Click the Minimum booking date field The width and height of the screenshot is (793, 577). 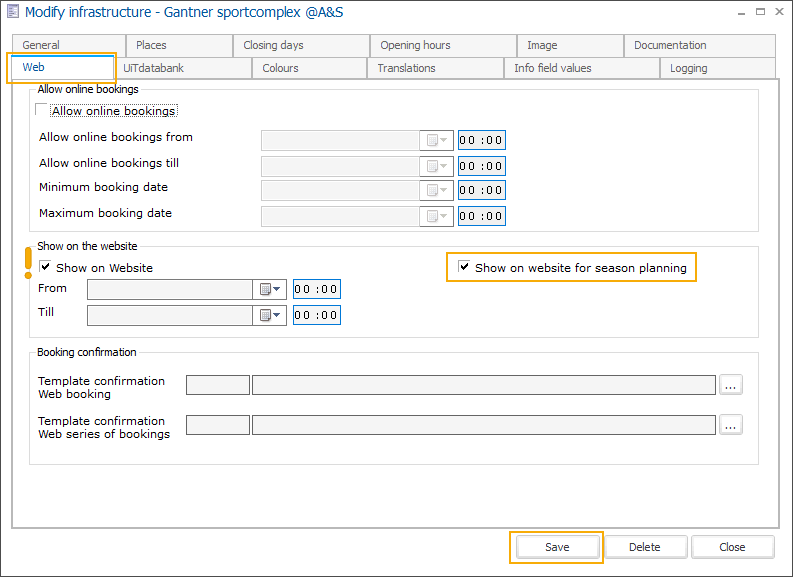pyautogui.click(x=340, y=190)
